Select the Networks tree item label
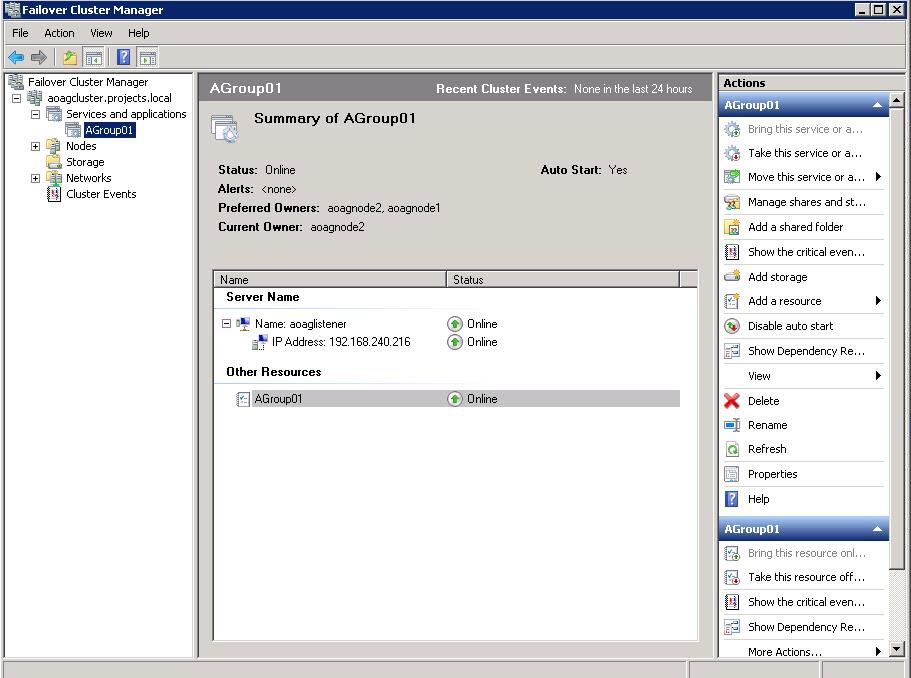This screenshot has height=678, width=911. coord(88,178)
